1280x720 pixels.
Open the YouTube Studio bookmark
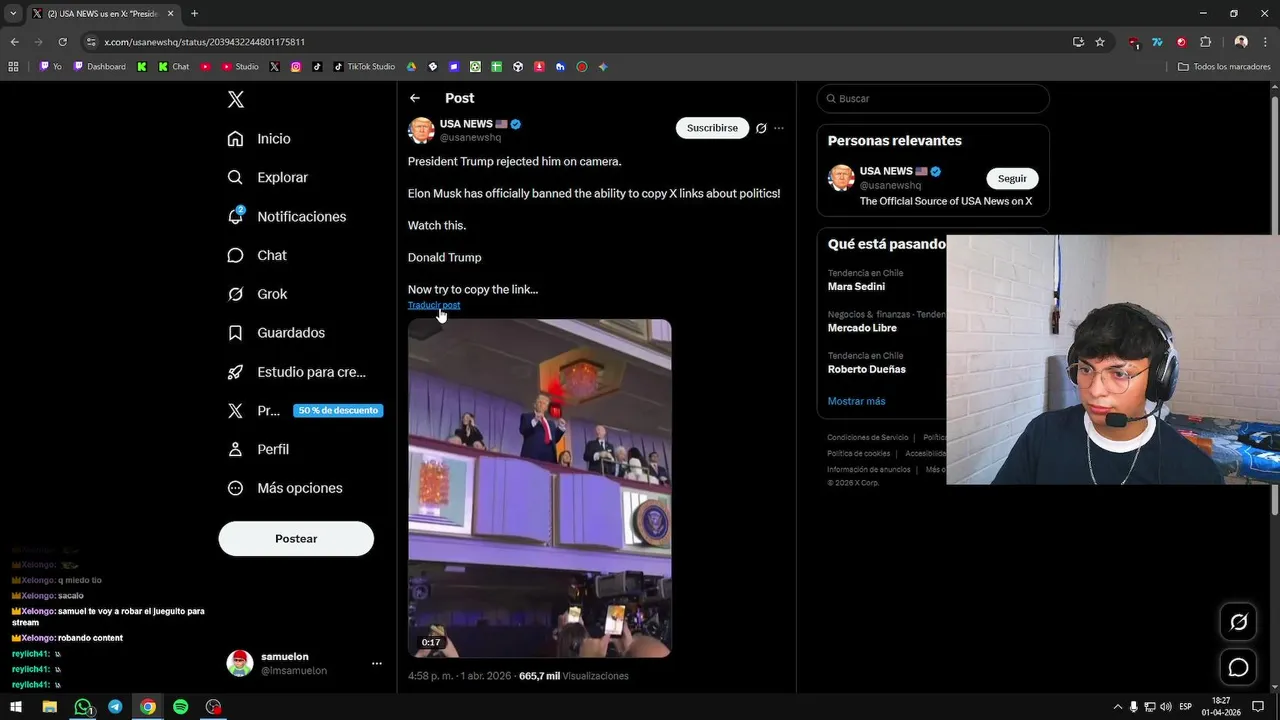point(240,67)
